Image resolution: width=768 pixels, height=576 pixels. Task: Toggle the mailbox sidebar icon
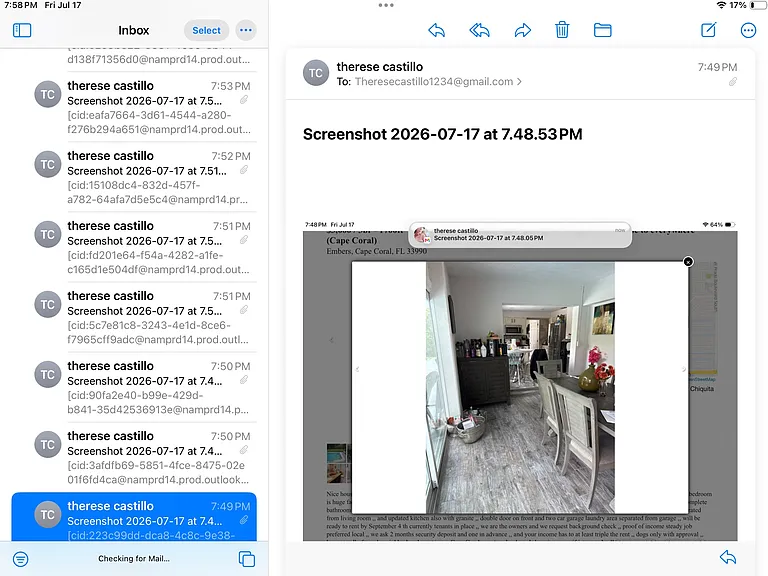(x=22, y=30)
